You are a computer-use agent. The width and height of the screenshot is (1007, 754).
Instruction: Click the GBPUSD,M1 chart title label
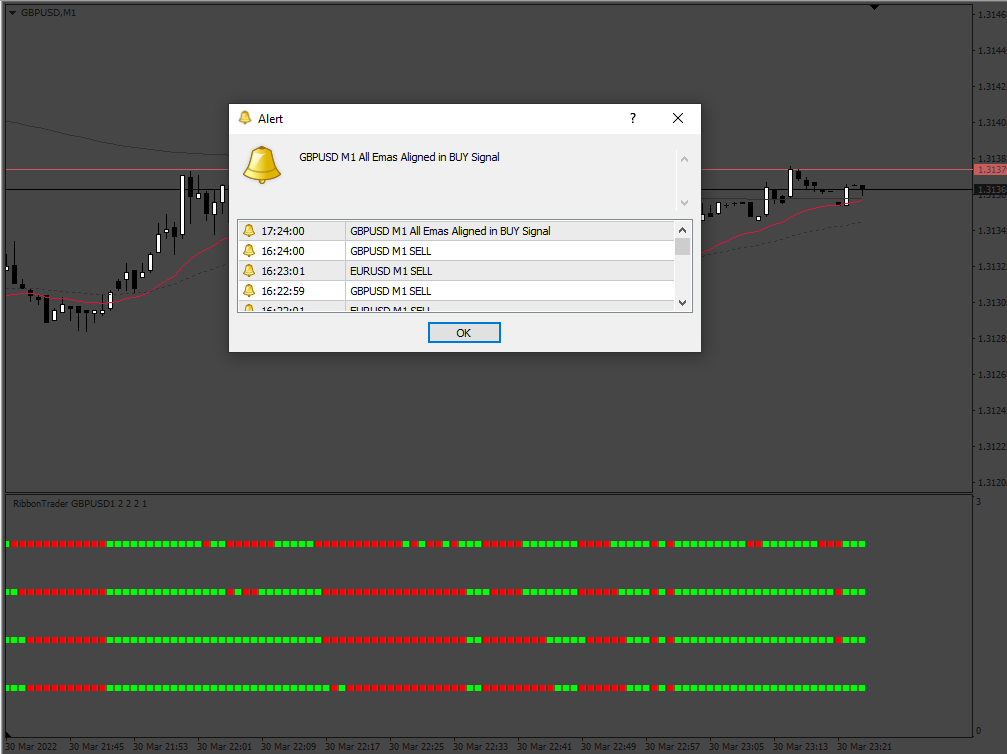point(48,13)
